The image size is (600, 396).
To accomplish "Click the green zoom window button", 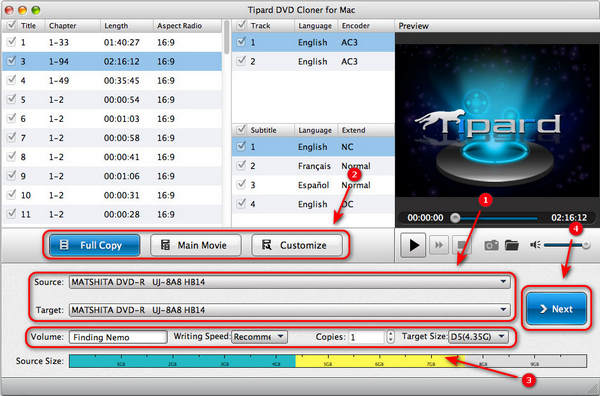I will point(36,10).
